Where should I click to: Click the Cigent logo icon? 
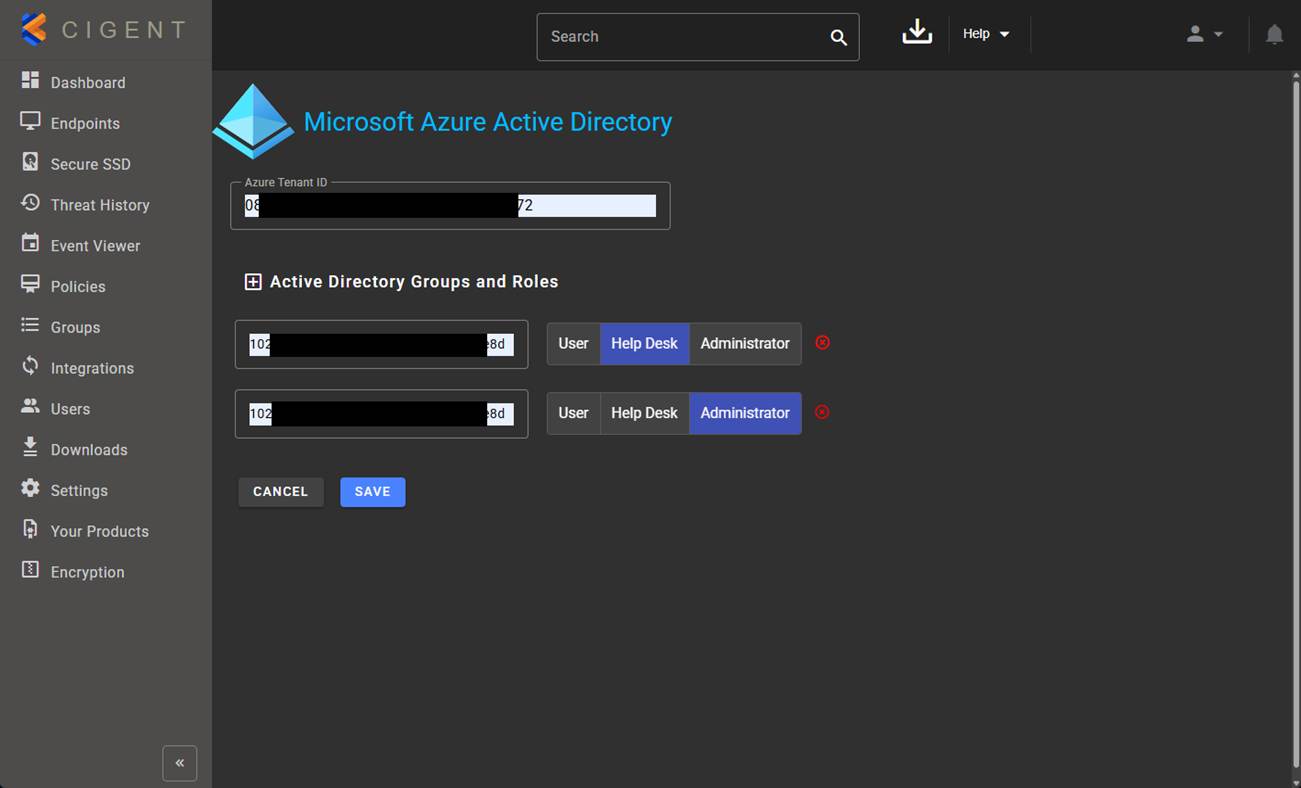(x=34, y=30)
